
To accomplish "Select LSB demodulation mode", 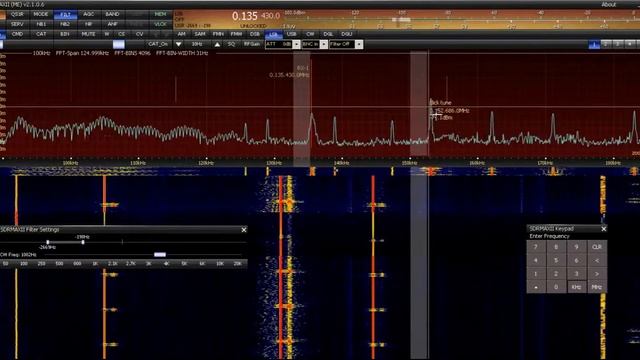I will tap(273, 34).
